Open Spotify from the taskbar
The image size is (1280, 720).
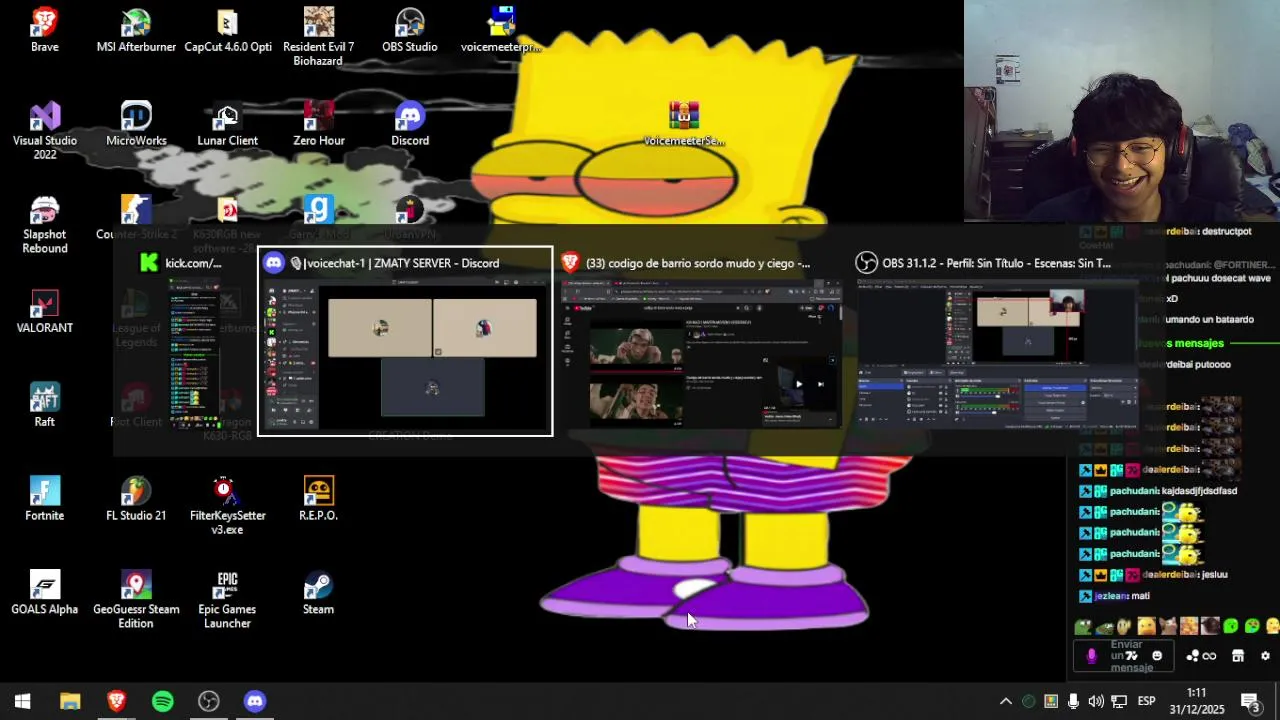(162, 701)
